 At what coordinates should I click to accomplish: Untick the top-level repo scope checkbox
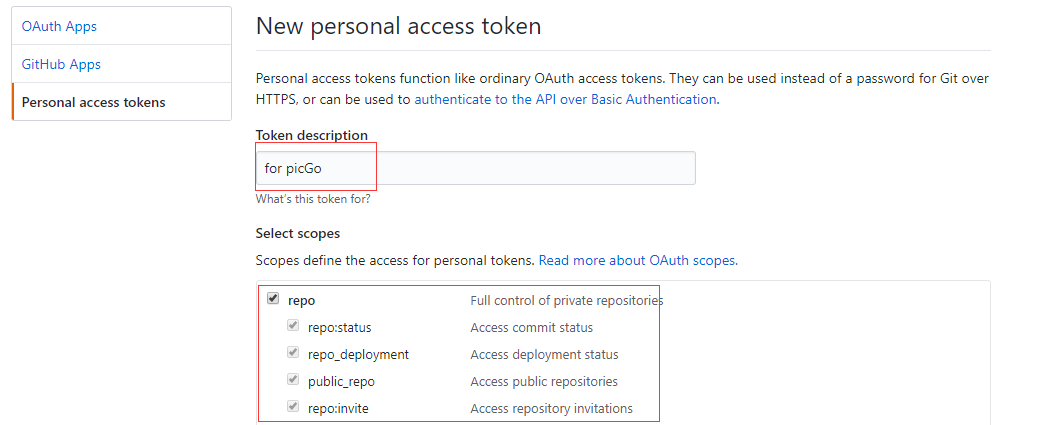[x=273, y=299]
